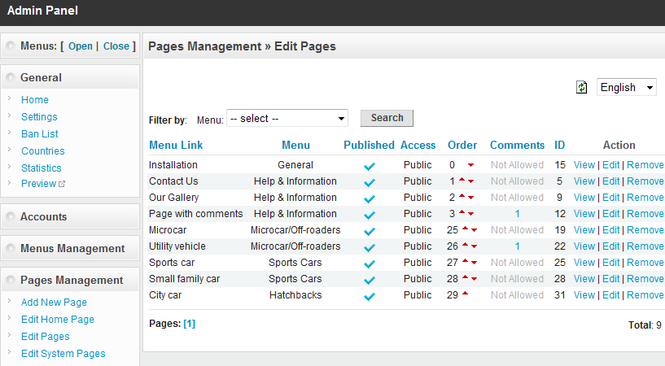Go to page 1 in pagination
Image resolution: width=665 pixels, height=366 pixels.
[x=189, y=324]
